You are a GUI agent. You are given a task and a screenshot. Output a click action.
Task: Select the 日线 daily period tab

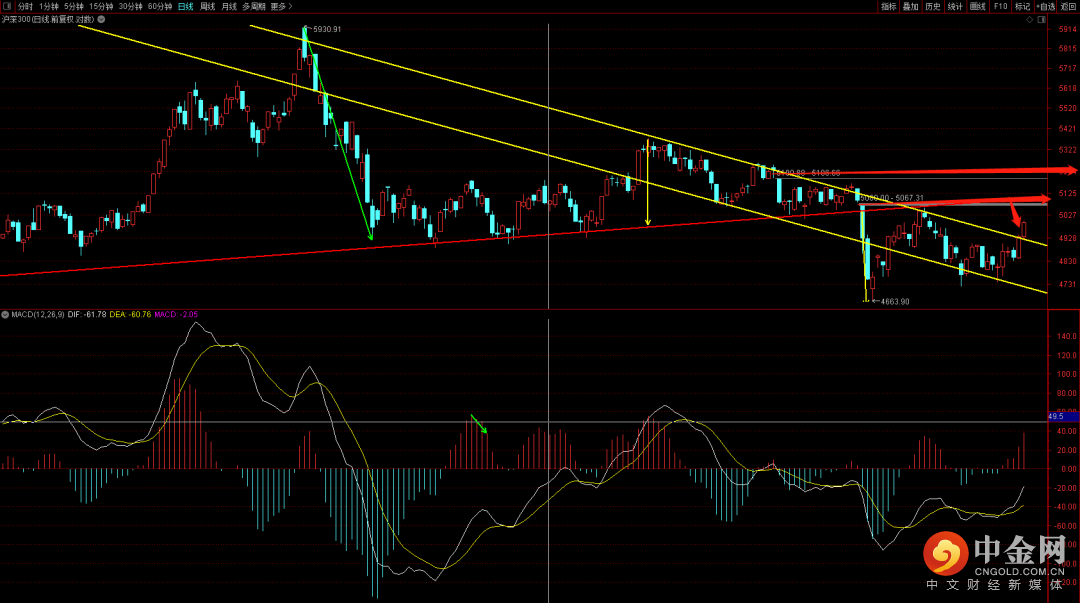click(x=185, y=6)
